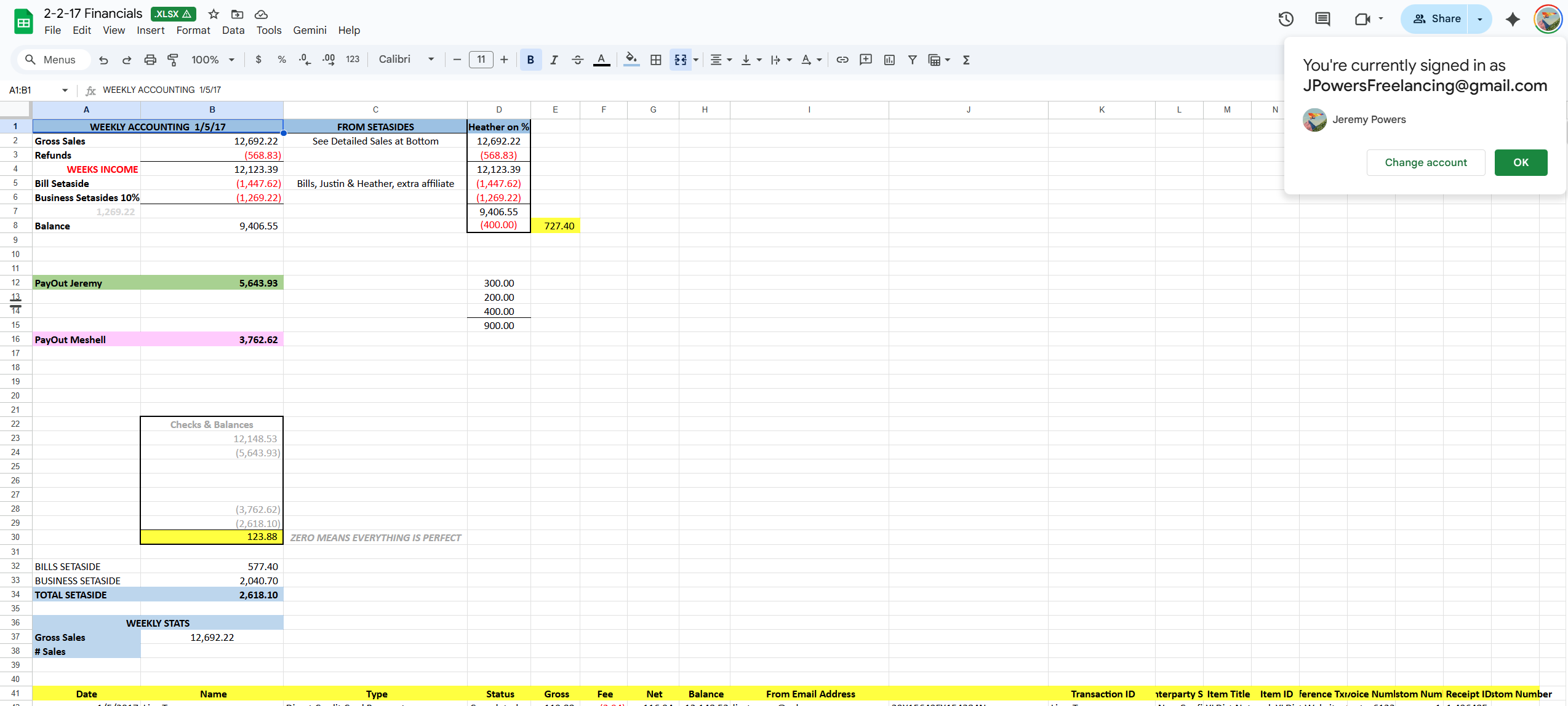The image size is (1568, 706).
Task: Toggle strikethrough formatting
Action: click(x=577, y=60)
